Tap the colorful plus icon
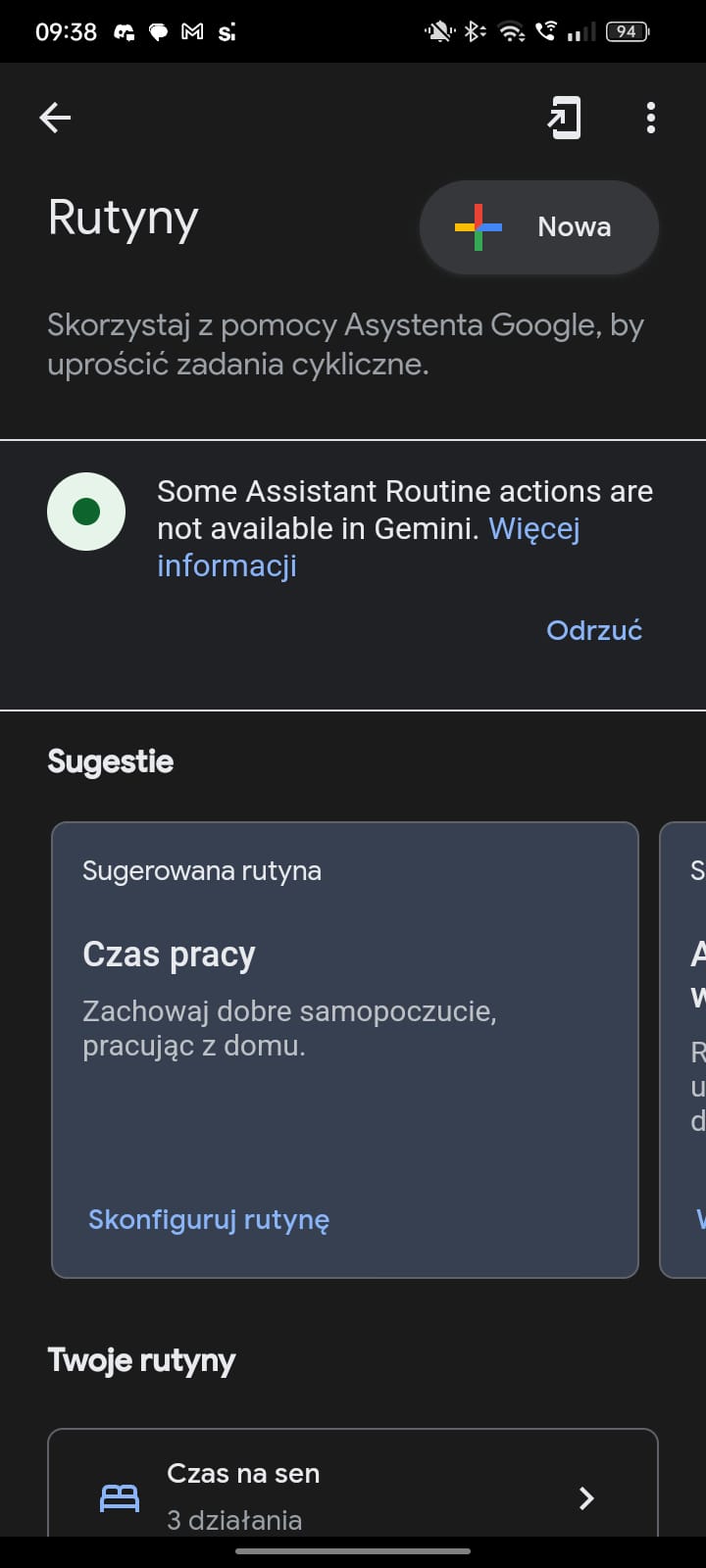 479,226
